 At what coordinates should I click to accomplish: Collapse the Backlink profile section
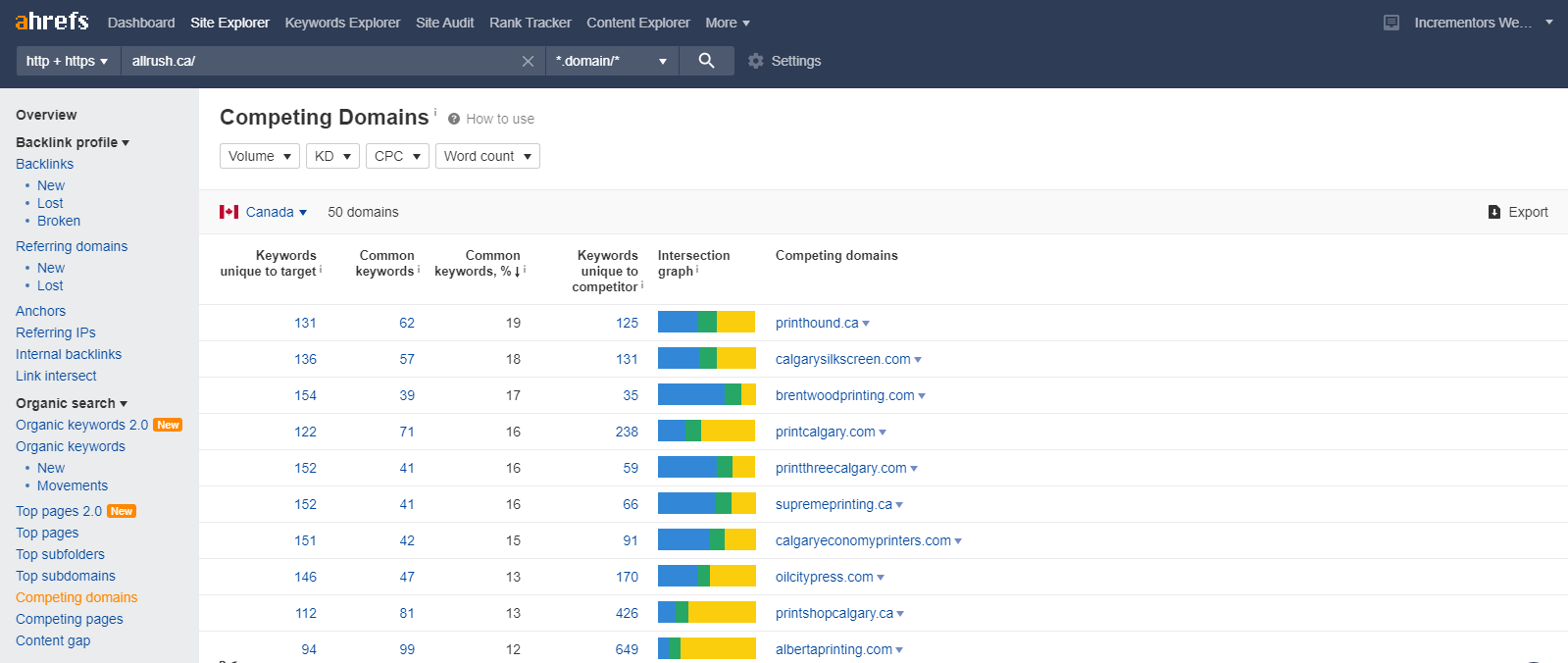coord(73,142)
